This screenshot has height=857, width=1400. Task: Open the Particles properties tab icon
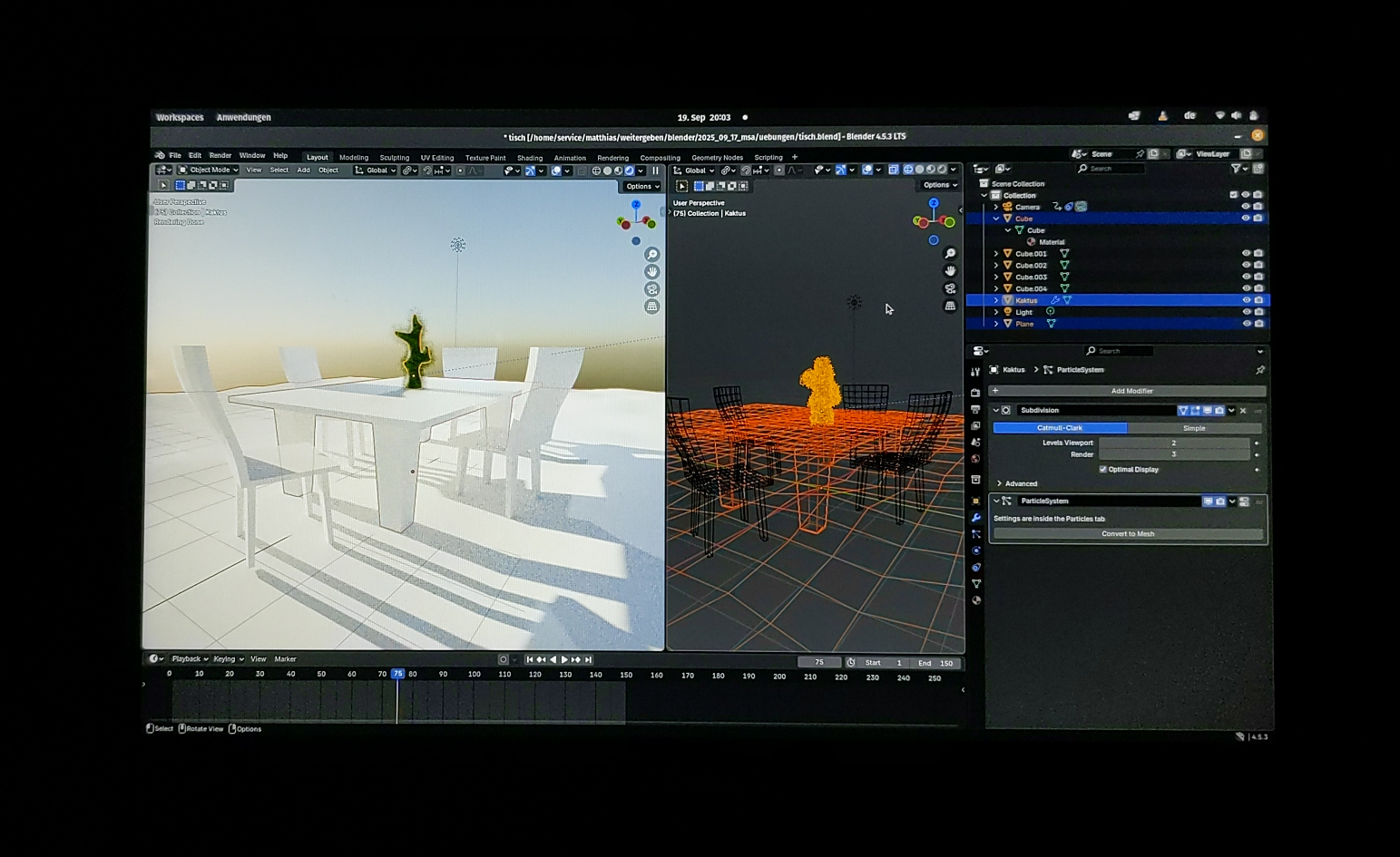point(976,534)
